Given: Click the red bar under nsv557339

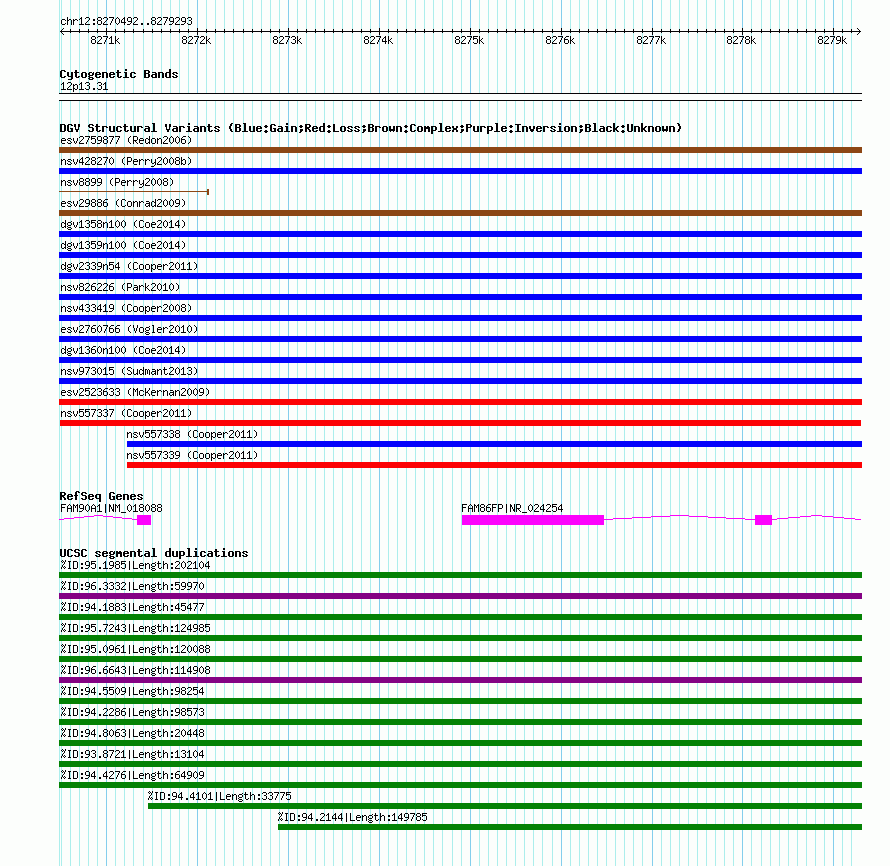Looking at the screenshot, I should pos(494,465).
